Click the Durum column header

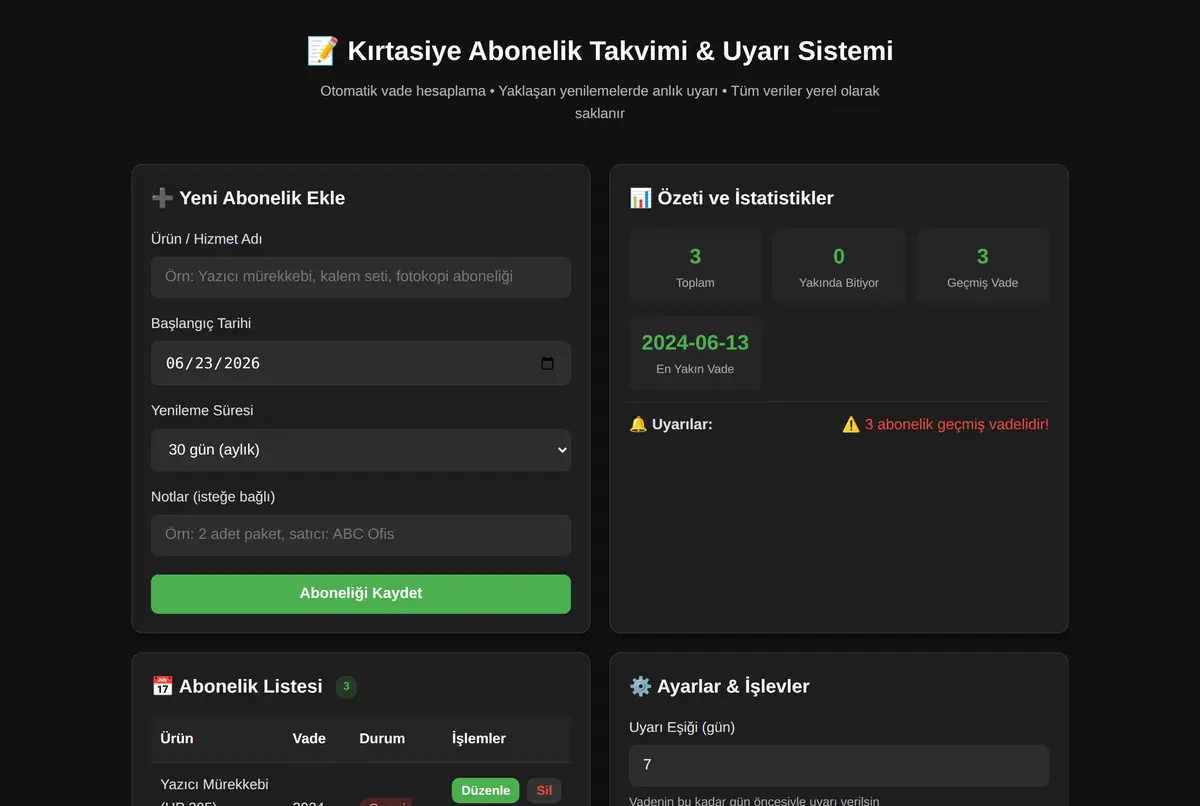coord(382,739)
